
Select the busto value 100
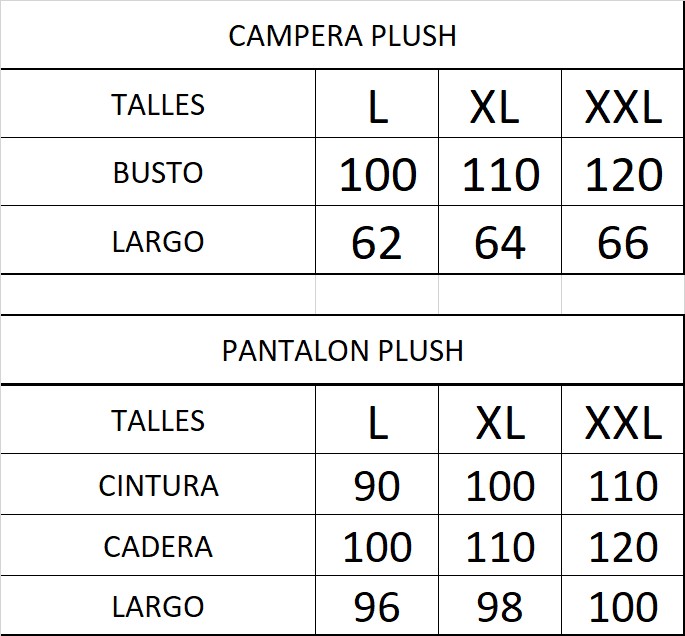point(377,176)
